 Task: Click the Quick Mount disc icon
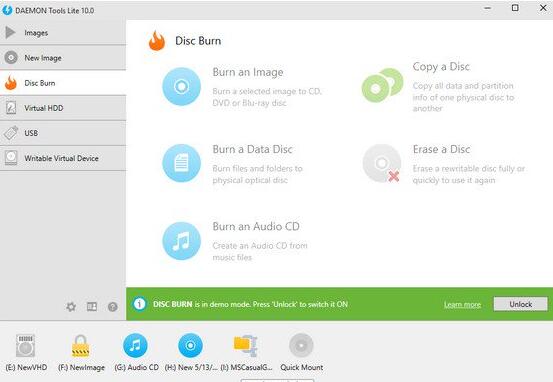click(301, 345)
